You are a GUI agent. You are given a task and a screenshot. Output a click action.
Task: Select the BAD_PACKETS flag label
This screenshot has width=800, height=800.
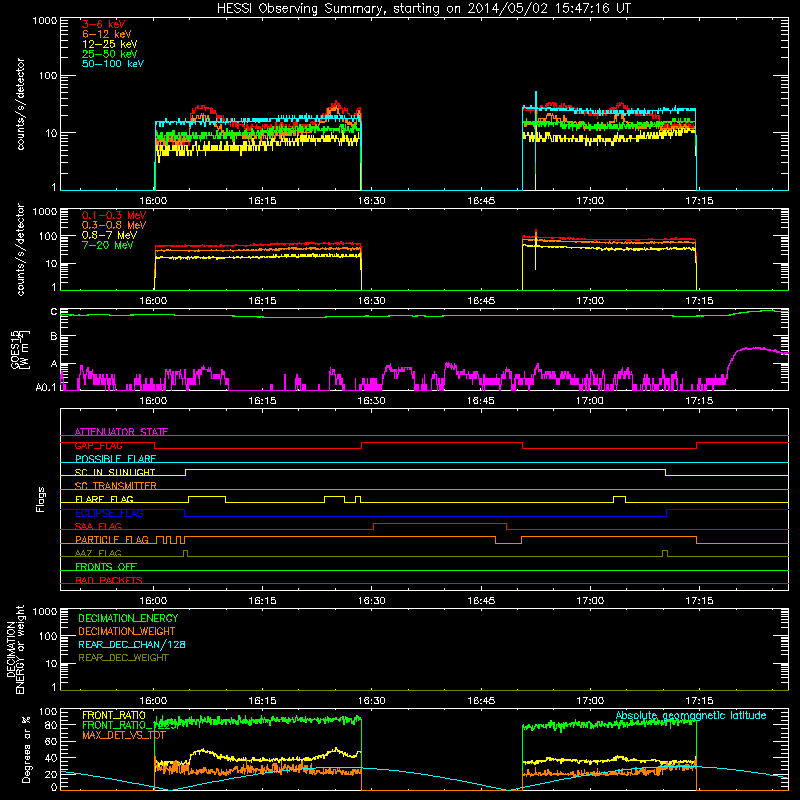(109, 580)
